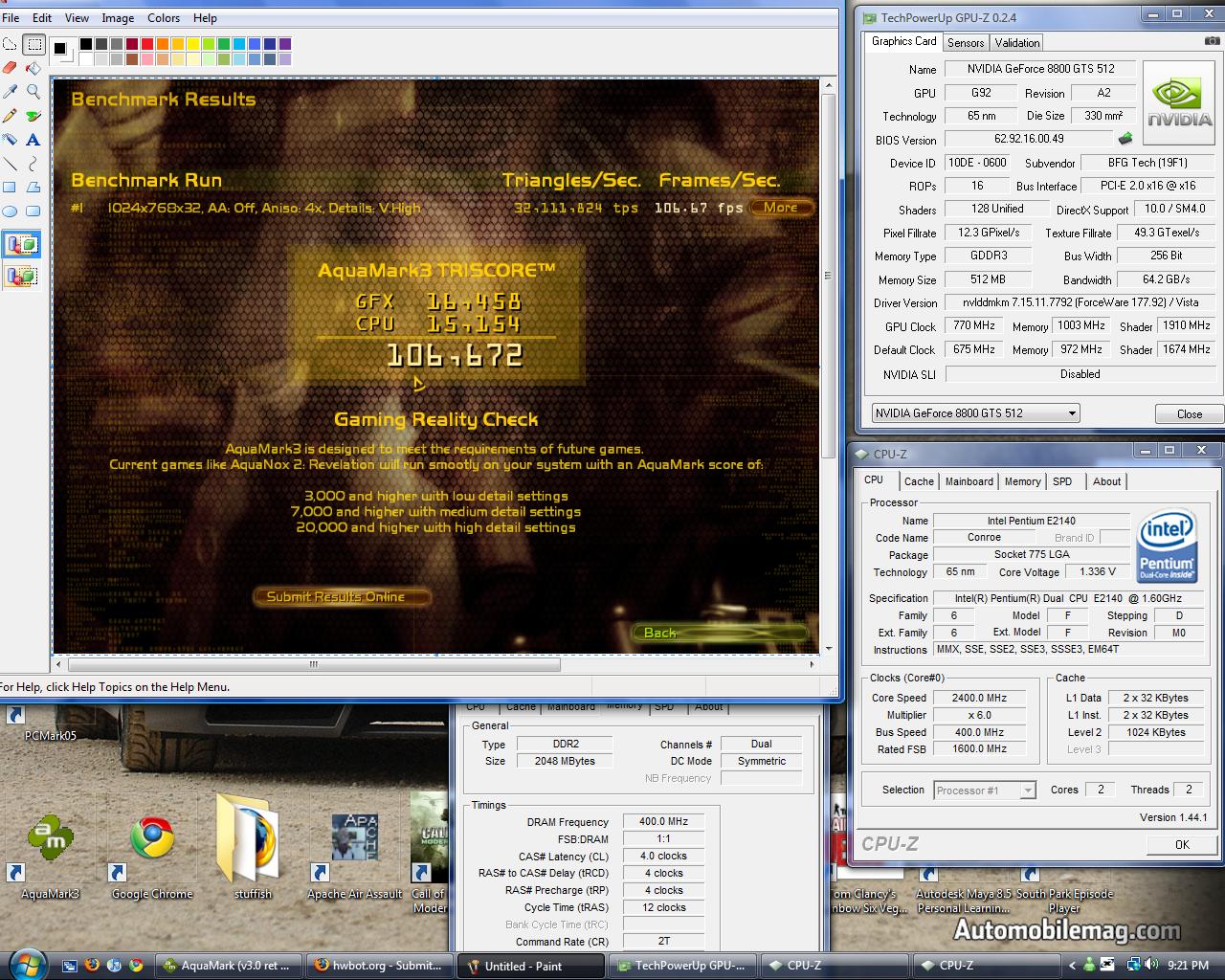
Task: Choose the Polygon shape tool
Action: click(x=34, y=188)
